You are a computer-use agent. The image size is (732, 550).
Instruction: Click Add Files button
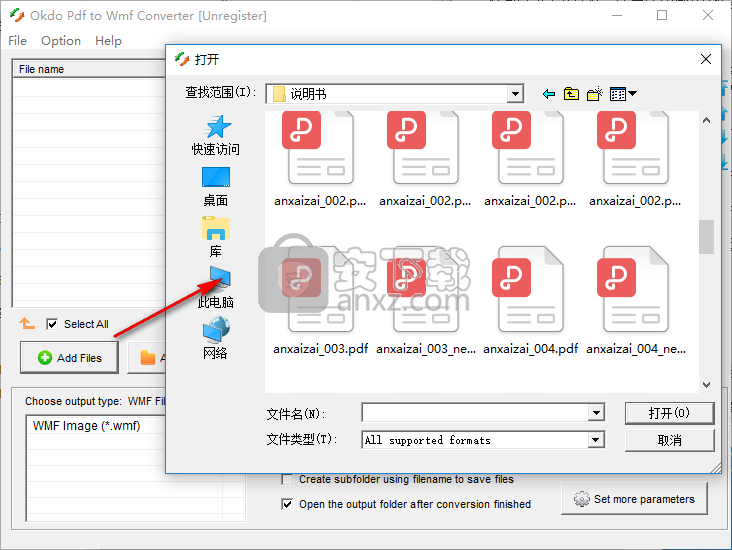pos(69,358)
